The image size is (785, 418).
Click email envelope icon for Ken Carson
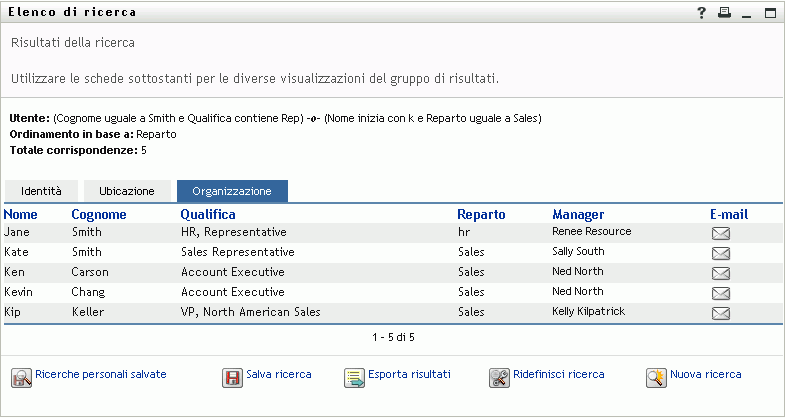720,273
